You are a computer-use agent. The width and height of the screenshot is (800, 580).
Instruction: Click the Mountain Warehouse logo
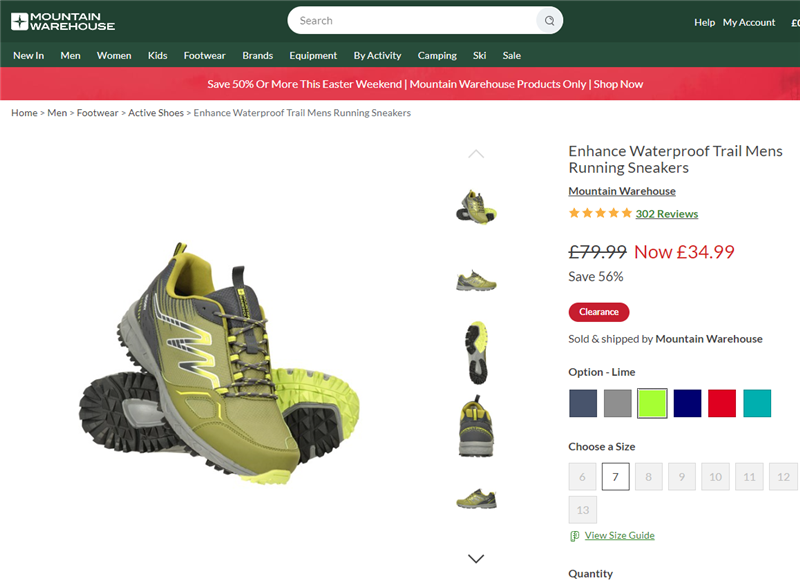coord(63,20)
